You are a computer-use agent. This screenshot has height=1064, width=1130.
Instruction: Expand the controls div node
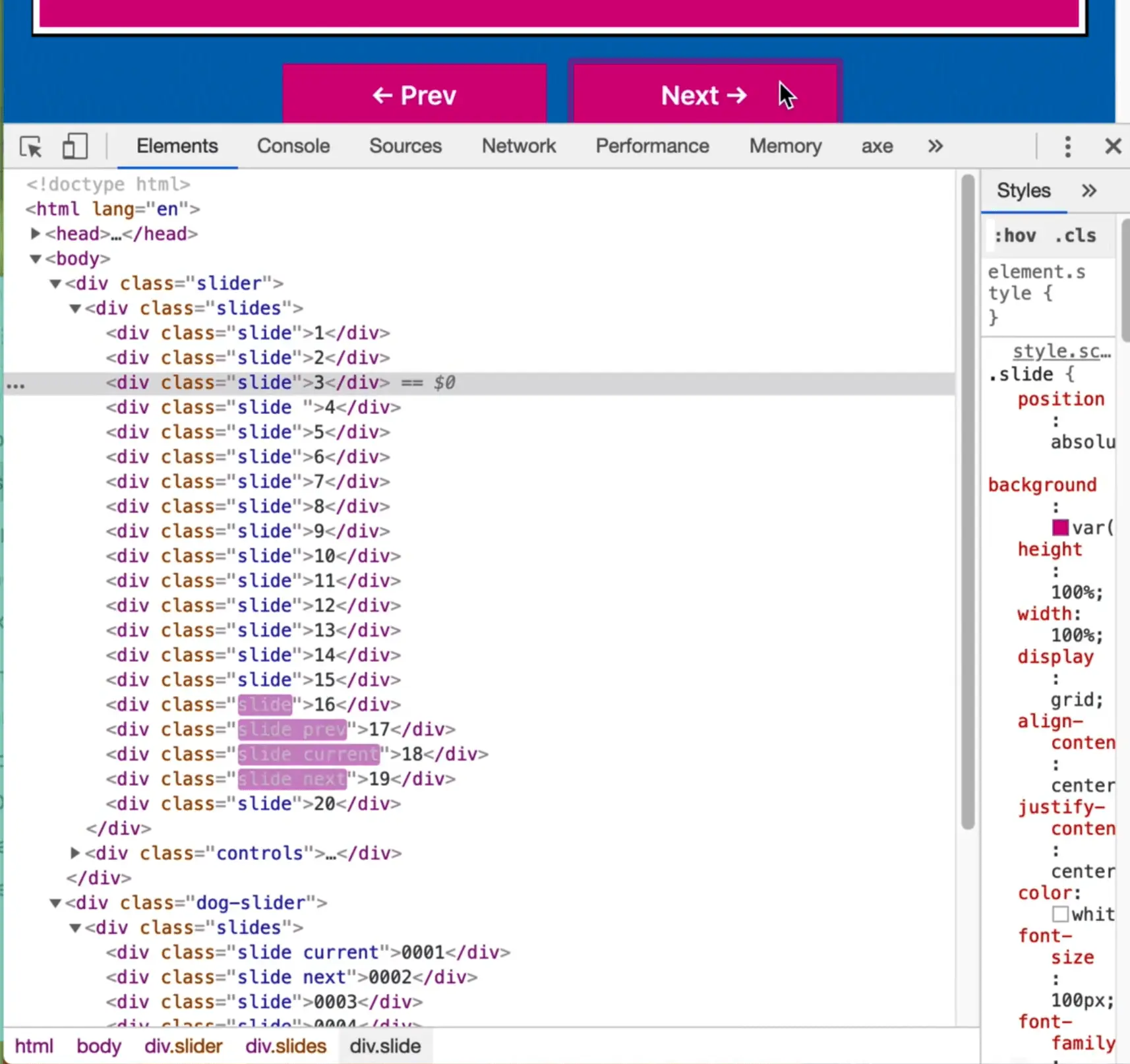click(x=75, y=854)
